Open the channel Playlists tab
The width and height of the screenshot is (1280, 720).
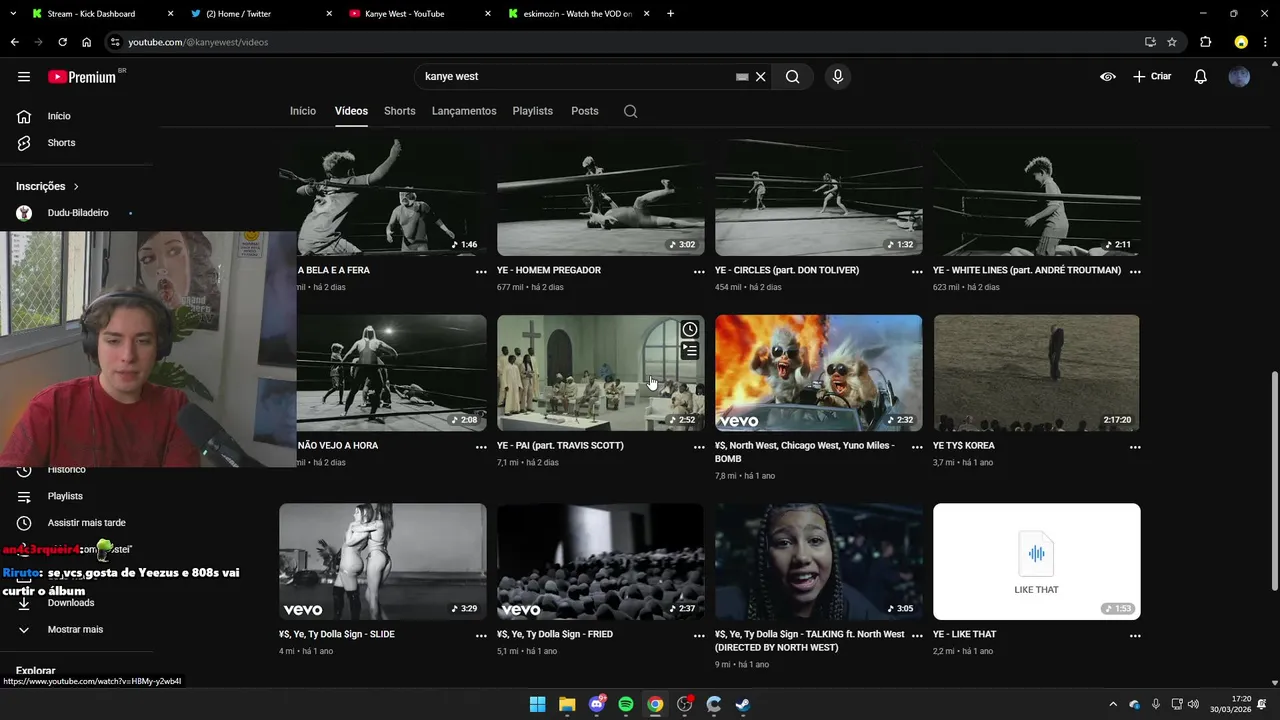[x=532, y=111]
